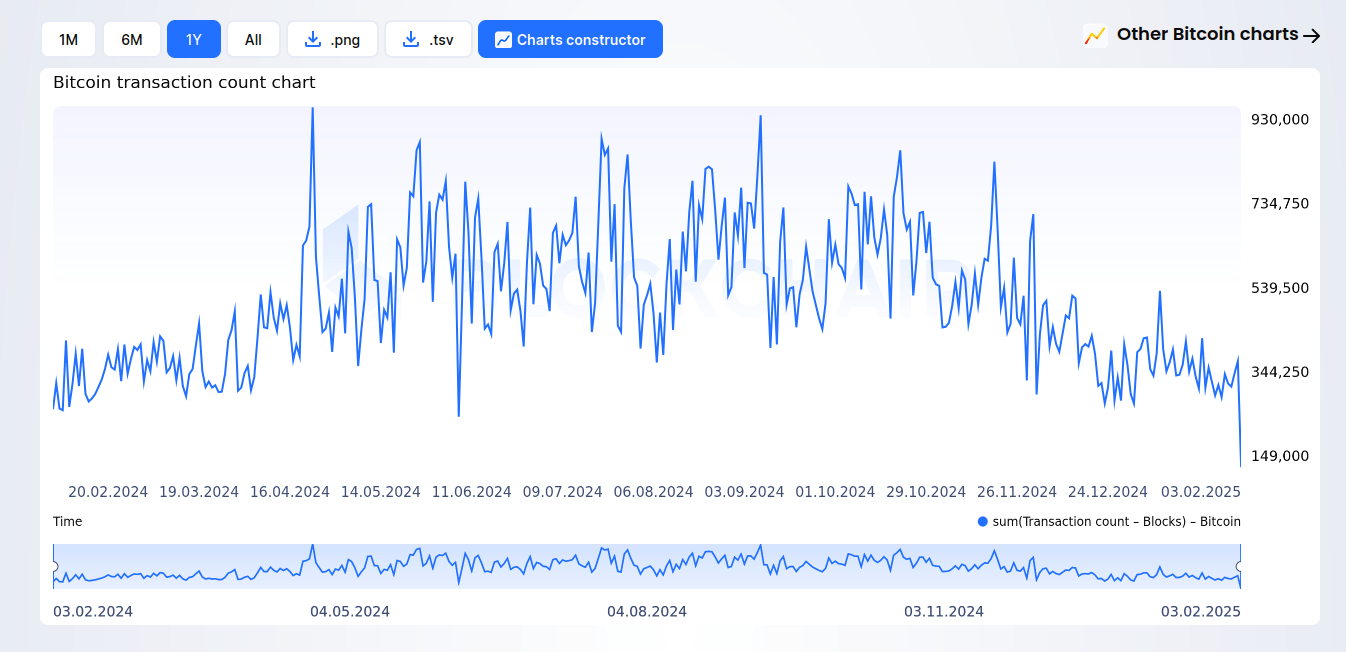
Task: Click the middle of the range navigator
Action: (647, 566)
